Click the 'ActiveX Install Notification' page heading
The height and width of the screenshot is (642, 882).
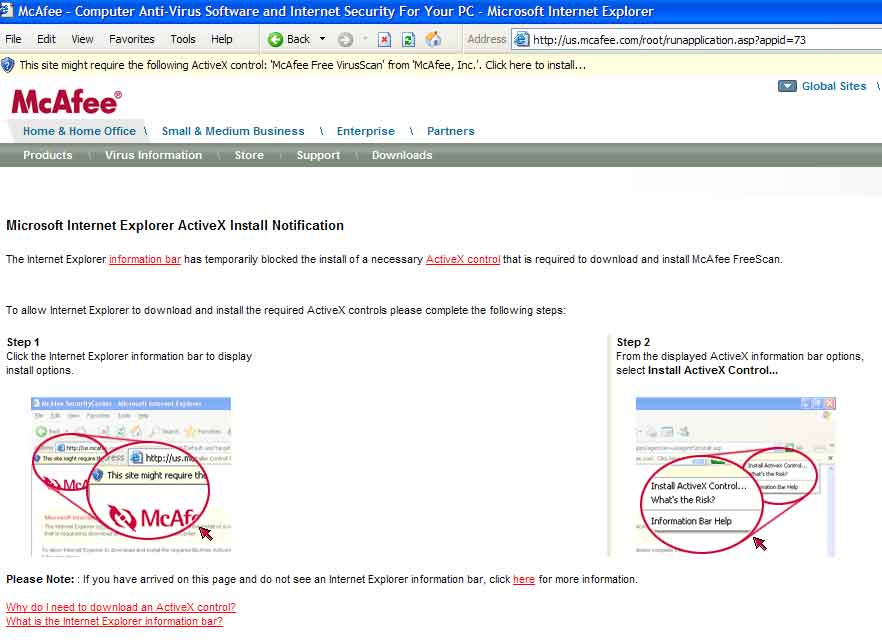coord(175,226)
